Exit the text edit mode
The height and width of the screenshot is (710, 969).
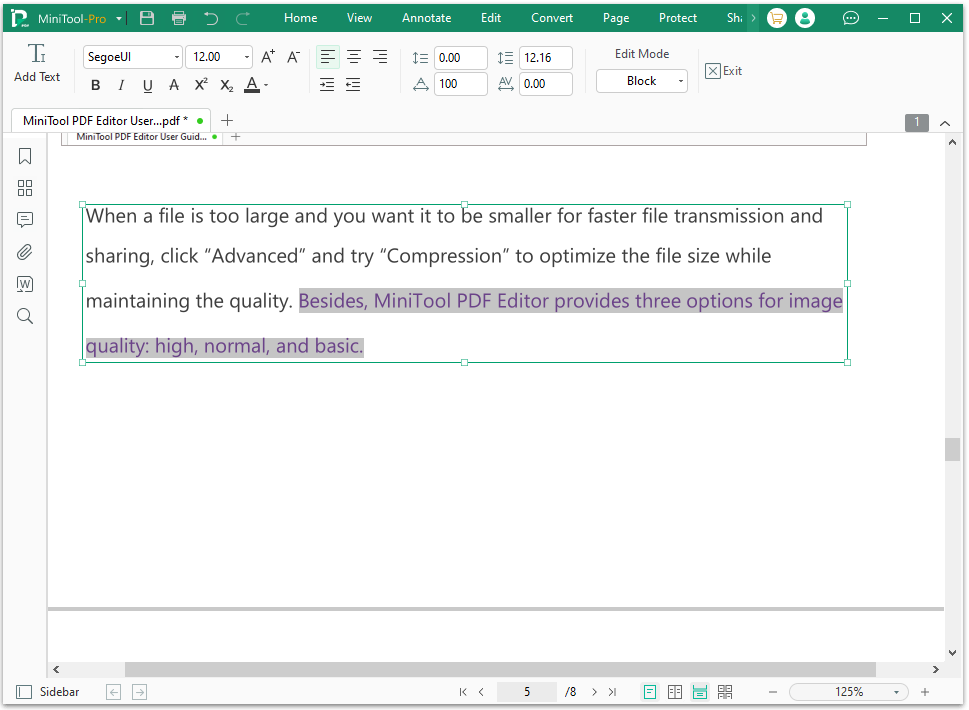click(723, 71)
